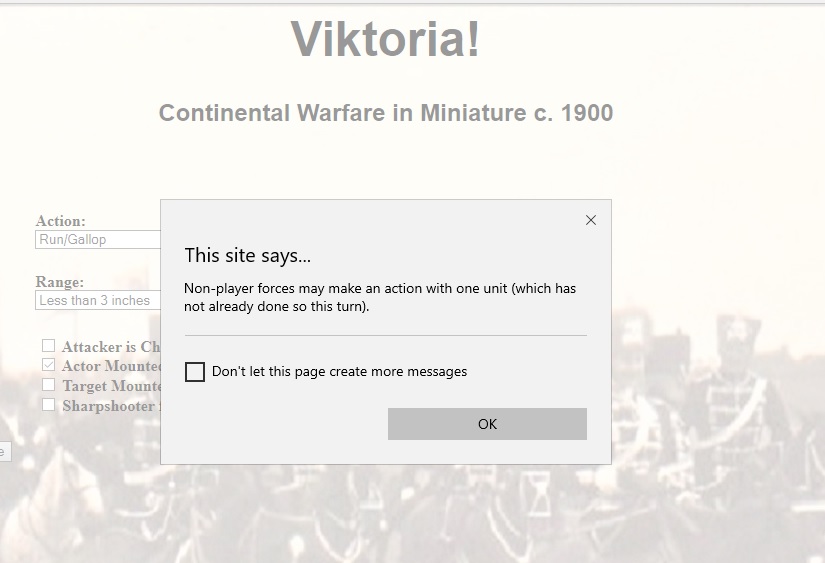Viewport: 825px width, 563px height.
Task: Enable the 'Attacker is Ch...' checkbox
Action: pos(48,346)
